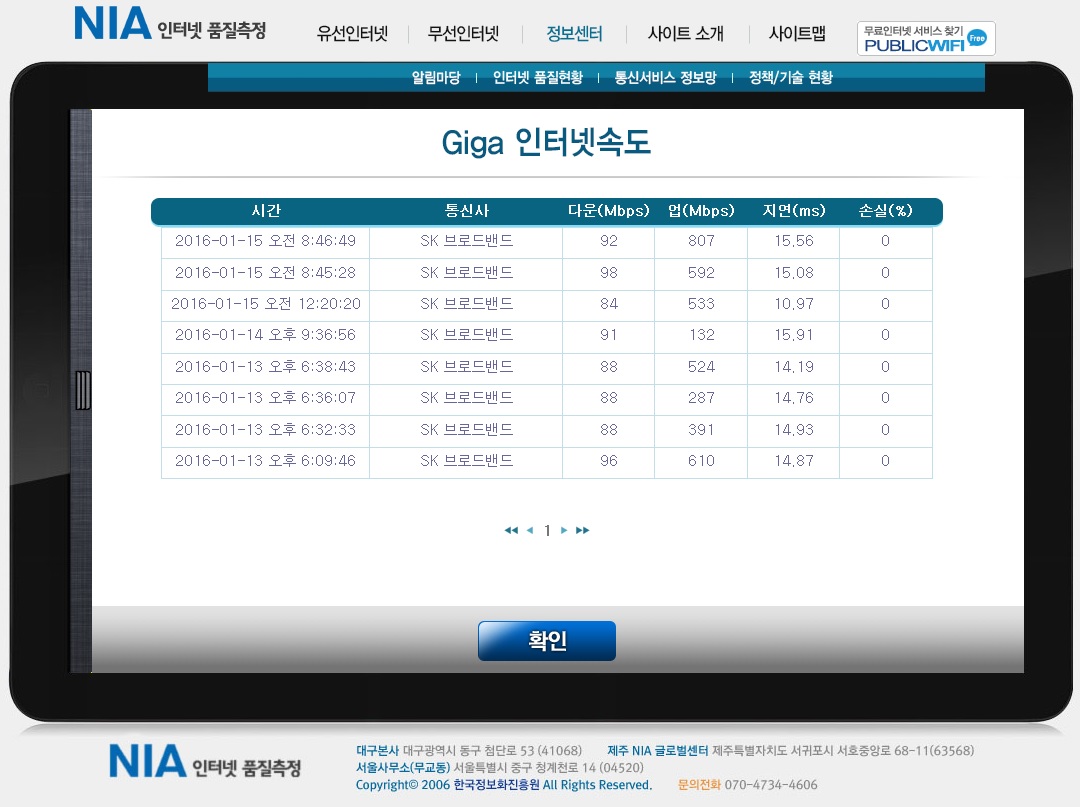
Task: Click the 한국정보화진흥원 footer link
Action: coord(496,785)
